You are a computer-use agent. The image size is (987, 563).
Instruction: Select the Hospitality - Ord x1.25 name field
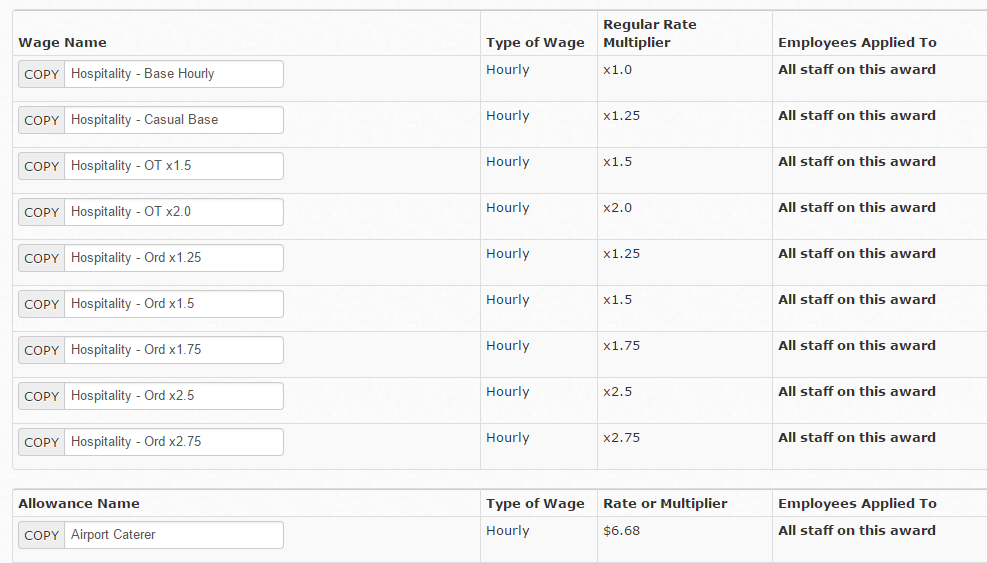[174, 258]
